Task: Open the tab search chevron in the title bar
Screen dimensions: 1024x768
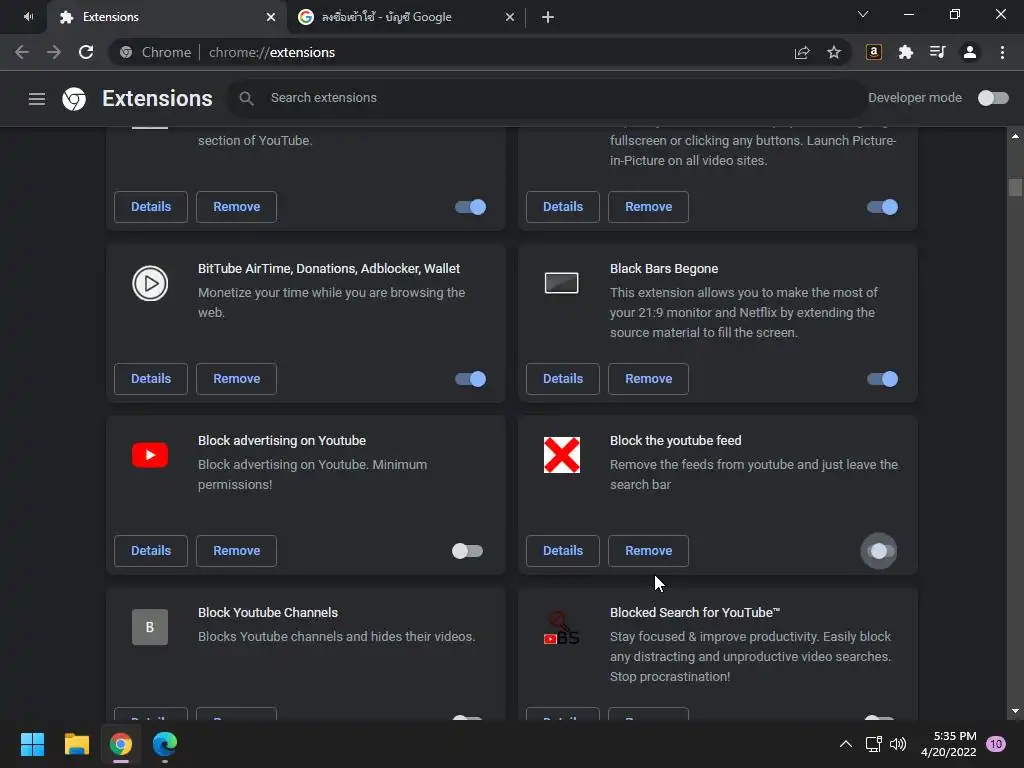Action: pyautogui.click(x=863, y=14)
